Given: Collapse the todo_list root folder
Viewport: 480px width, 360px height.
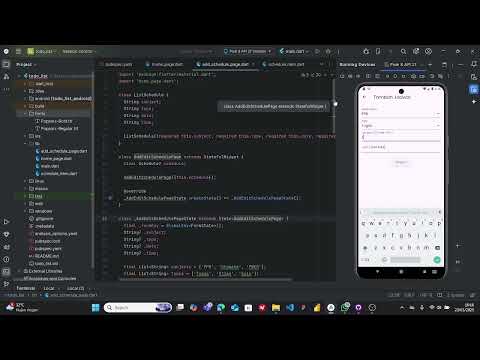Looking at the screenshot, I should 20,76.
